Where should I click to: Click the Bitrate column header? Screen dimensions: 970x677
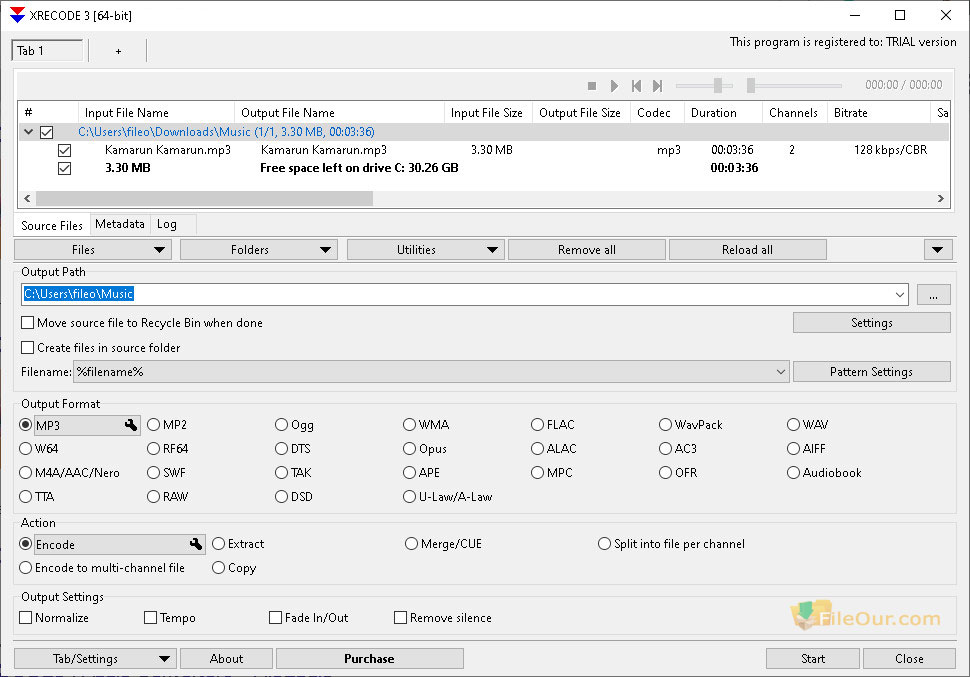click(x=878, y=113)
